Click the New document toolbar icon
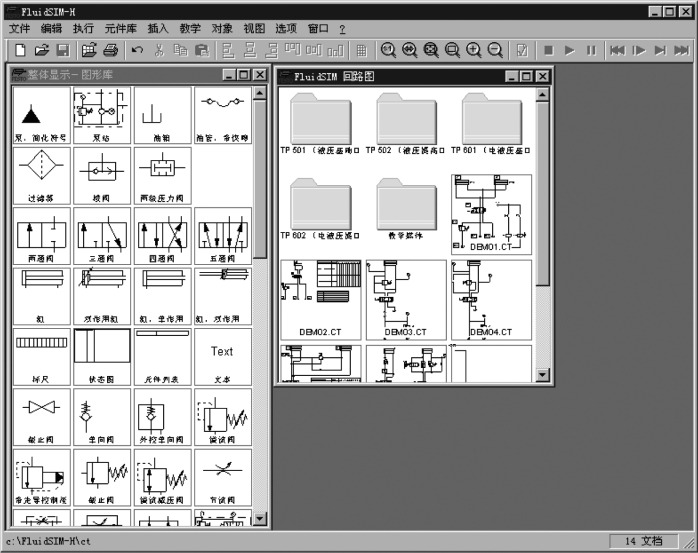 (20, 50)
